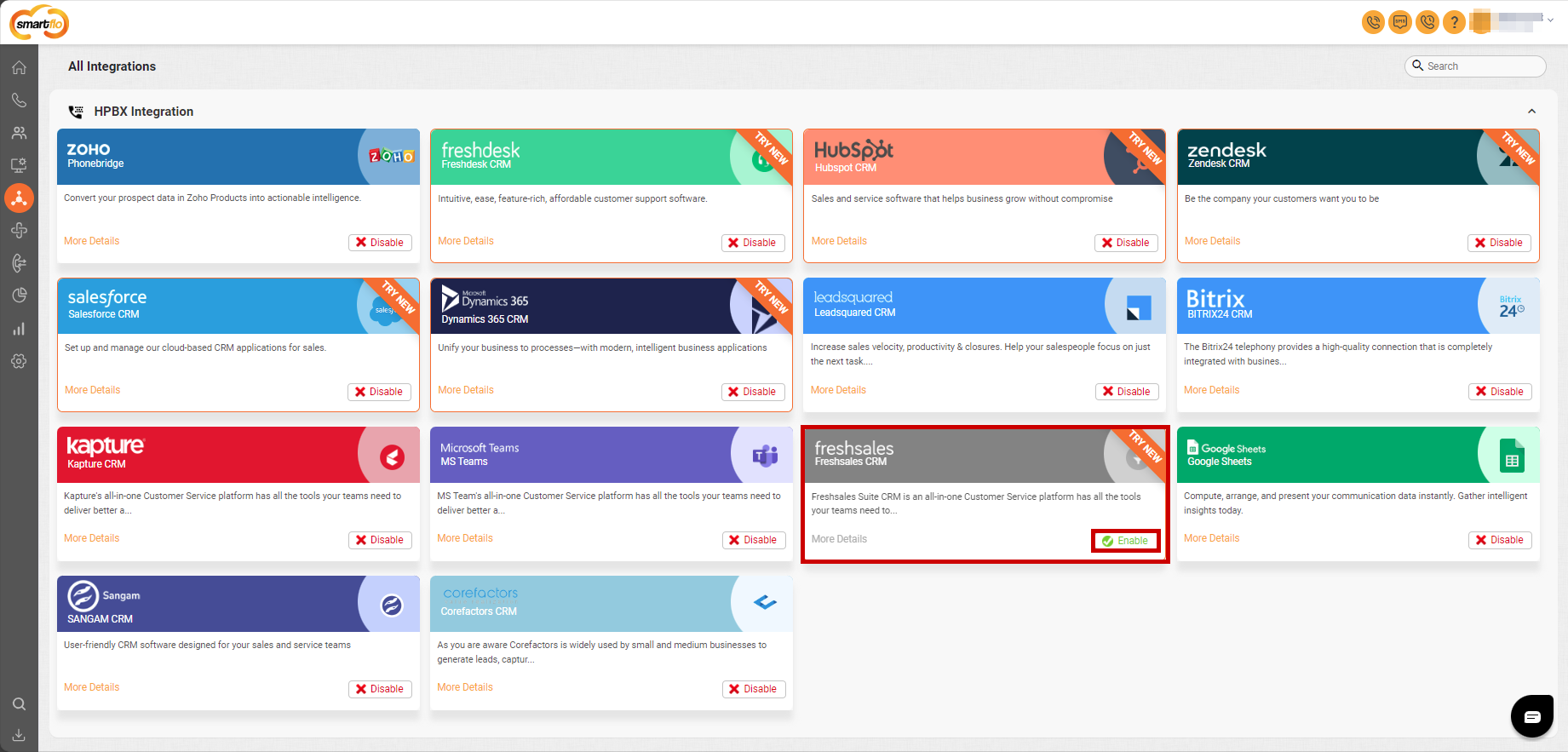Click the first orange phone icon in header
This screenshot has height=752, width=1568.
click(1373, 22)
